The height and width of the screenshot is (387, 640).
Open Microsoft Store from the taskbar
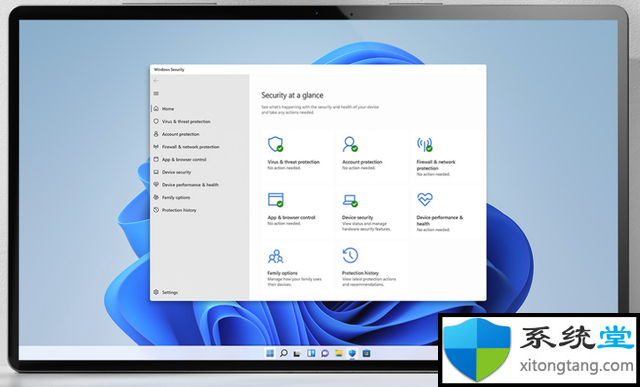coord(366,353)
